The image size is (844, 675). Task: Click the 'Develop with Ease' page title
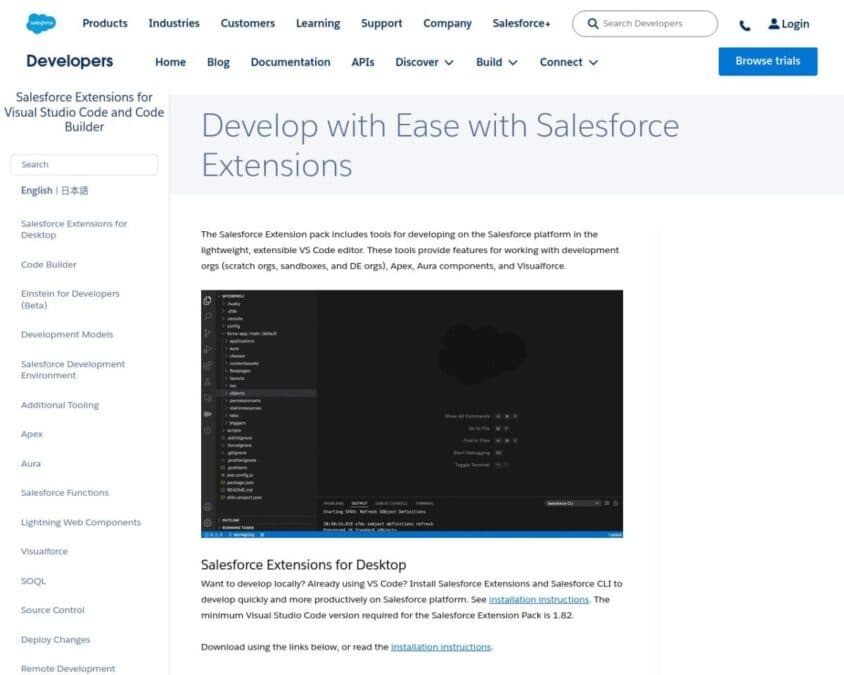coord(440,145)
